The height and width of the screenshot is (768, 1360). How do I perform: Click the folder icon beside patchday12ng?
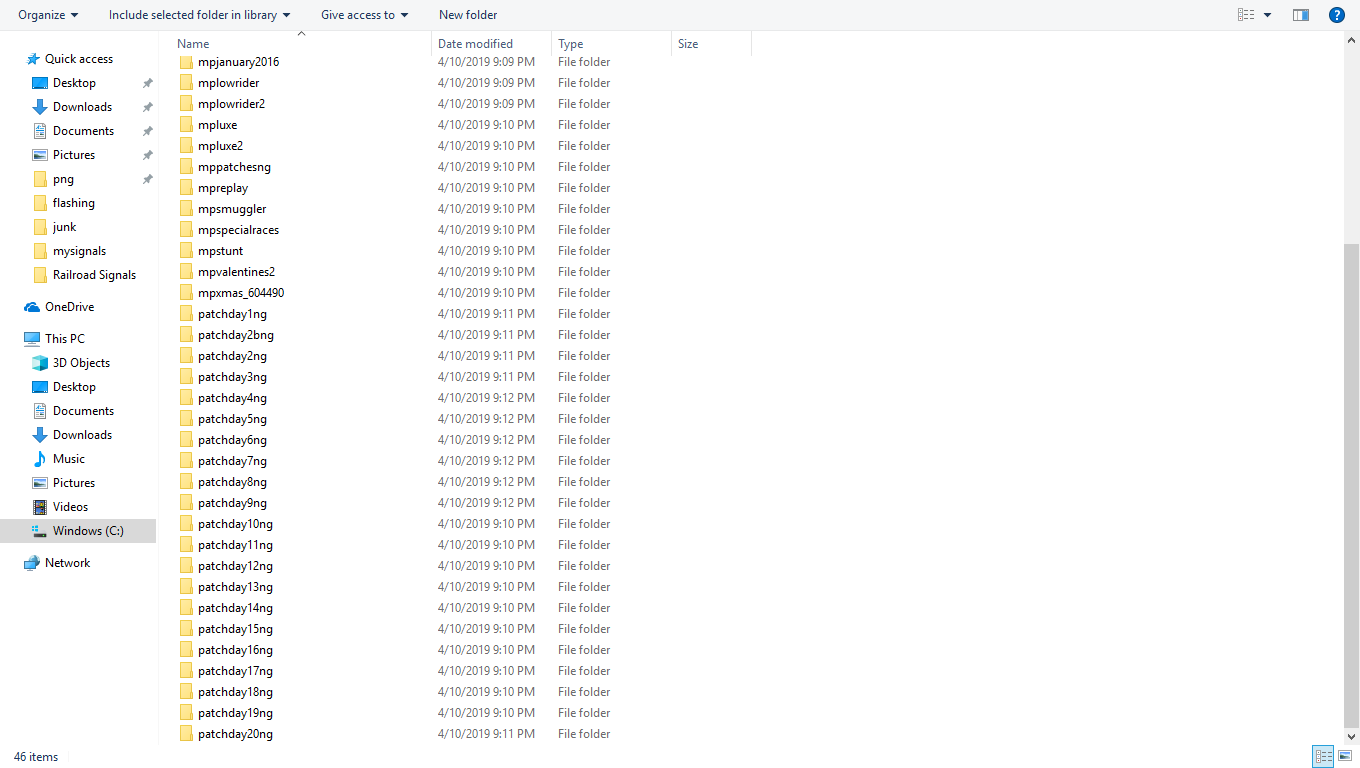(186, 566)
